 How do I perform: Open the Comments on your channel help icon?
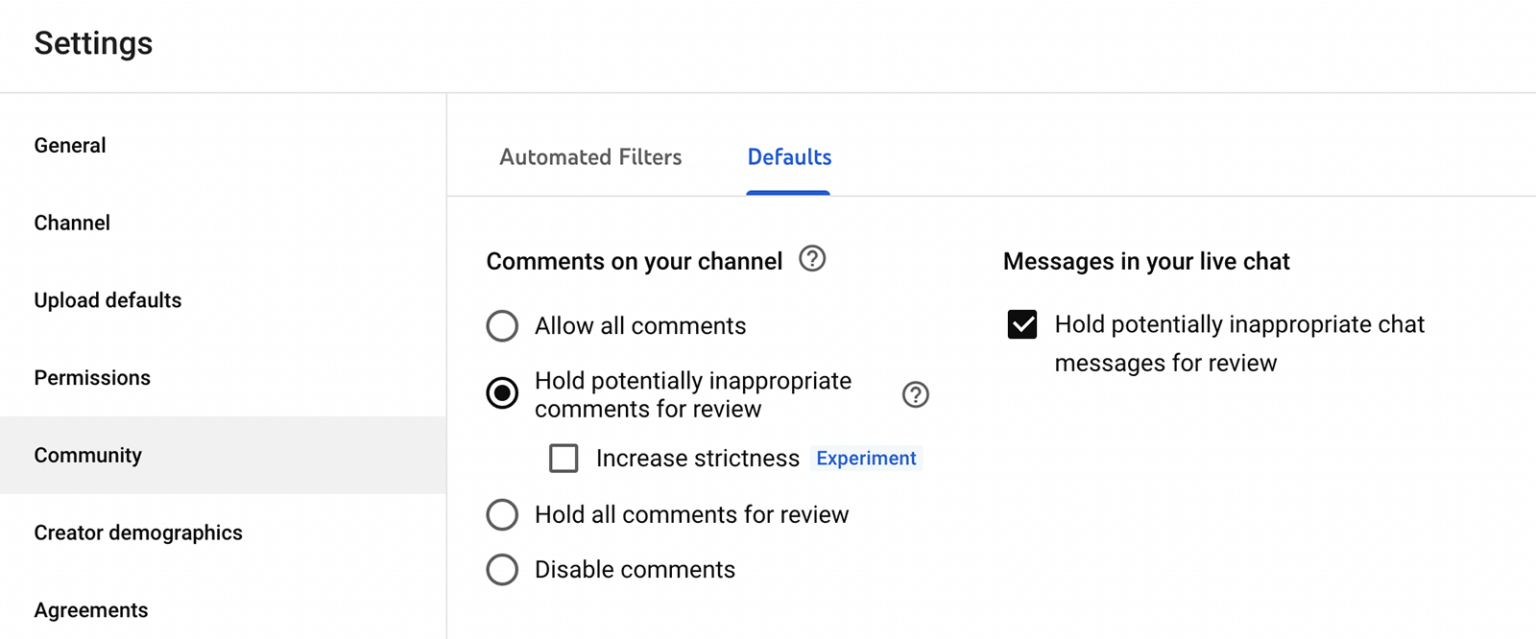(813, 259)
